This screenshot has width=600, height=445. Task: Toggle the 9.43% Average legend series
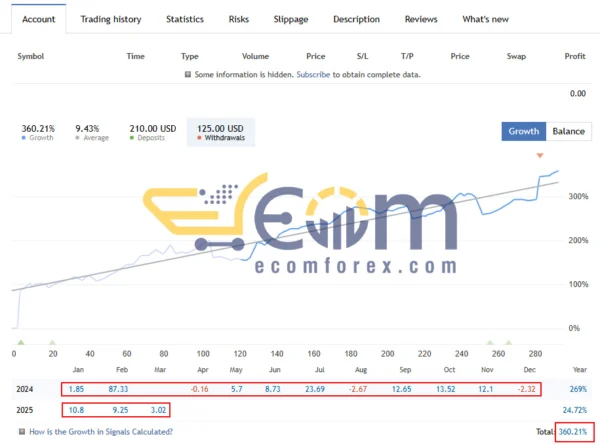coord(94,133)
